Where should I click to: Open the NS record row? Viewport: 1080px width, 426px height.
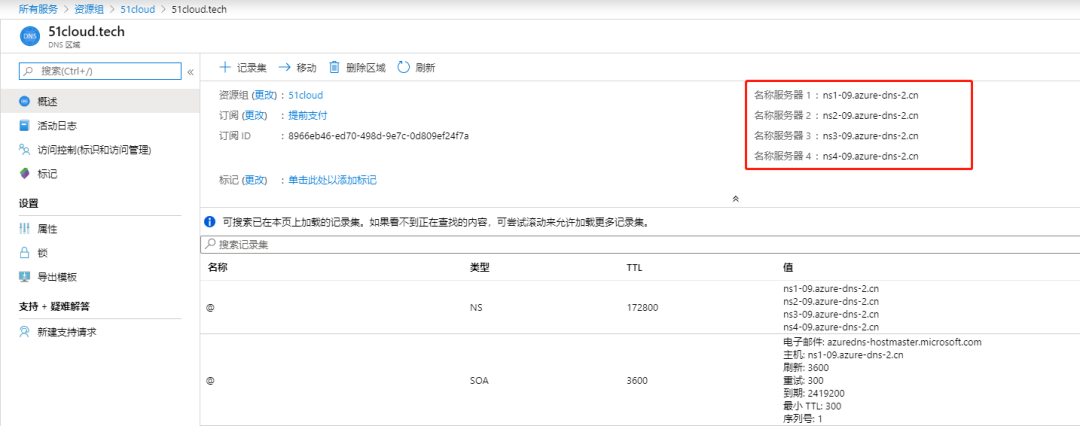(x=641, y=307)
